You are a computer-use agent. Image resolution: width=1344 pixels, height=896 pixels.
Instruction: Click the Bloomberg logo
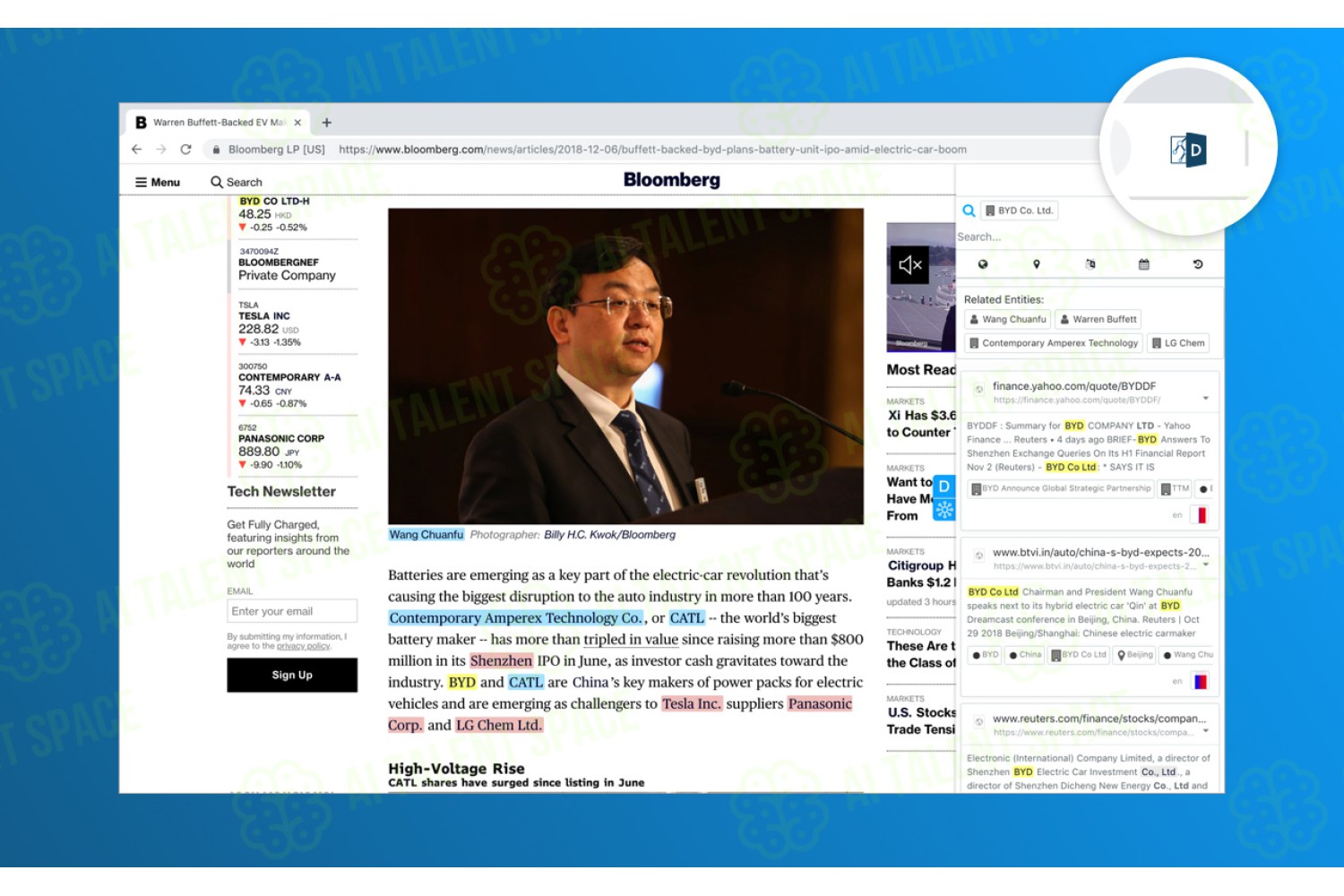(672, 180)
